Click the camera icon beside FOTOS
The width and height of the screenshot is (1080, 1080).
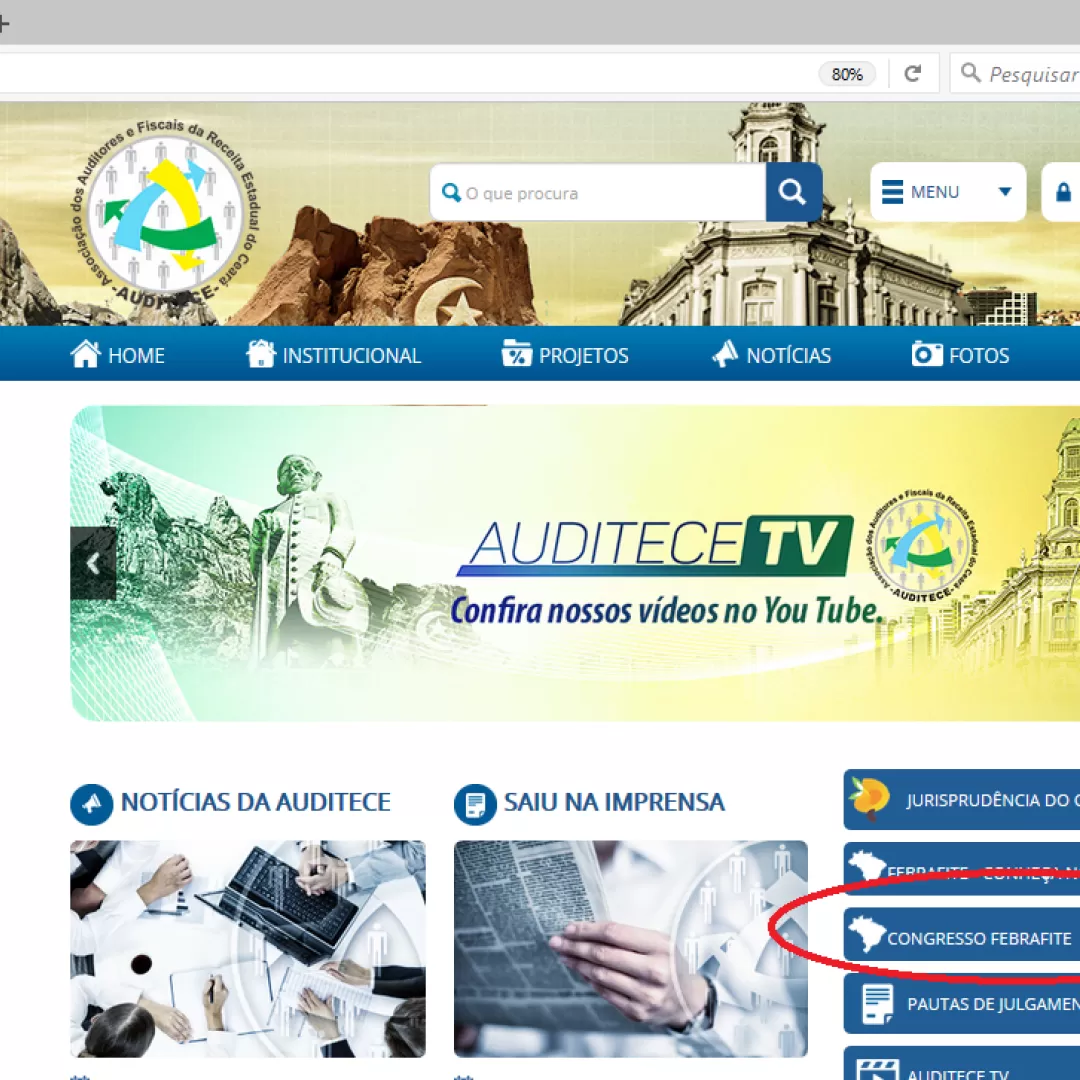pyautogui.click(x=927, y=353)
